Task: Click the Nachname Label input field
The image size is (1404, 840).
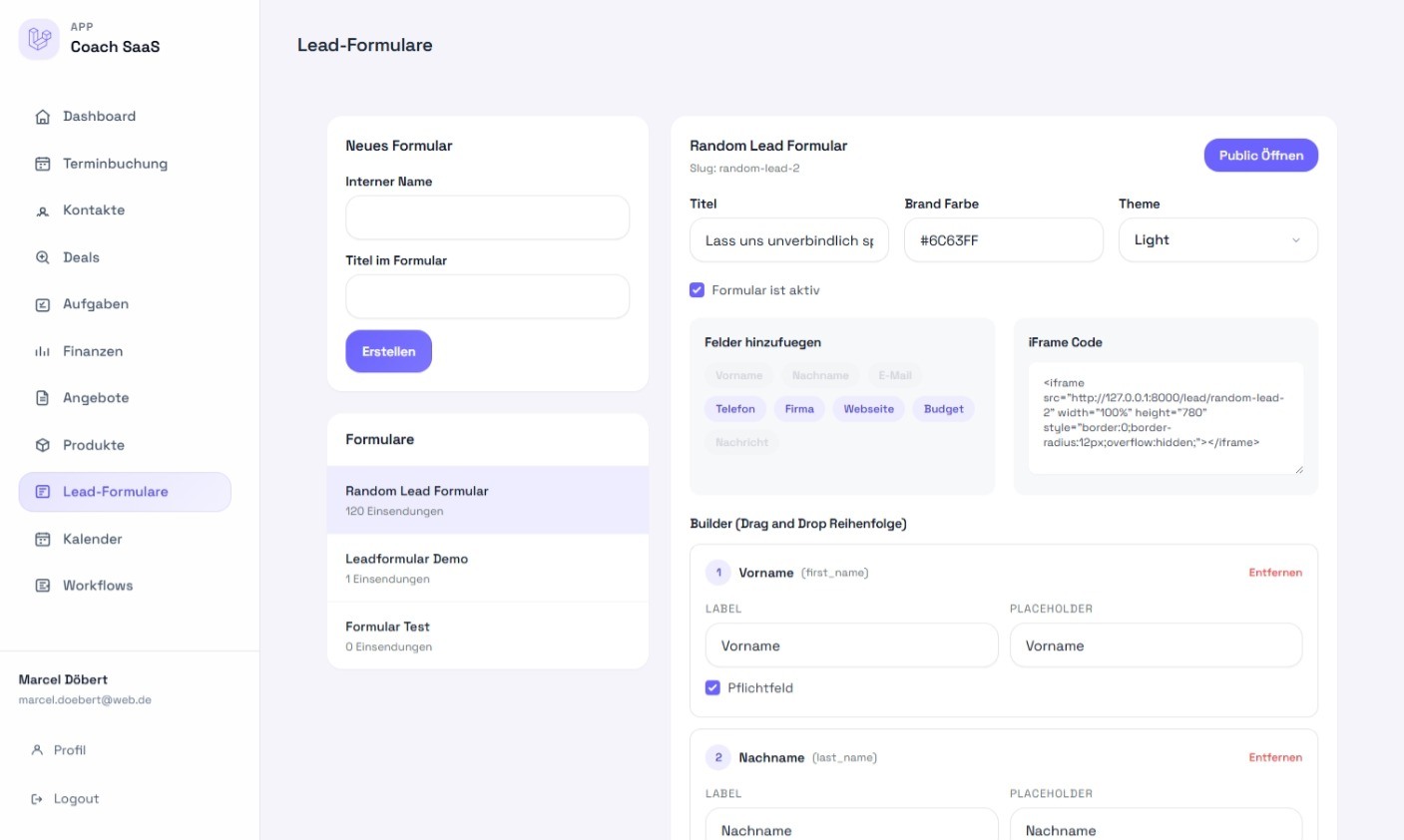Action: click(852, 826)
